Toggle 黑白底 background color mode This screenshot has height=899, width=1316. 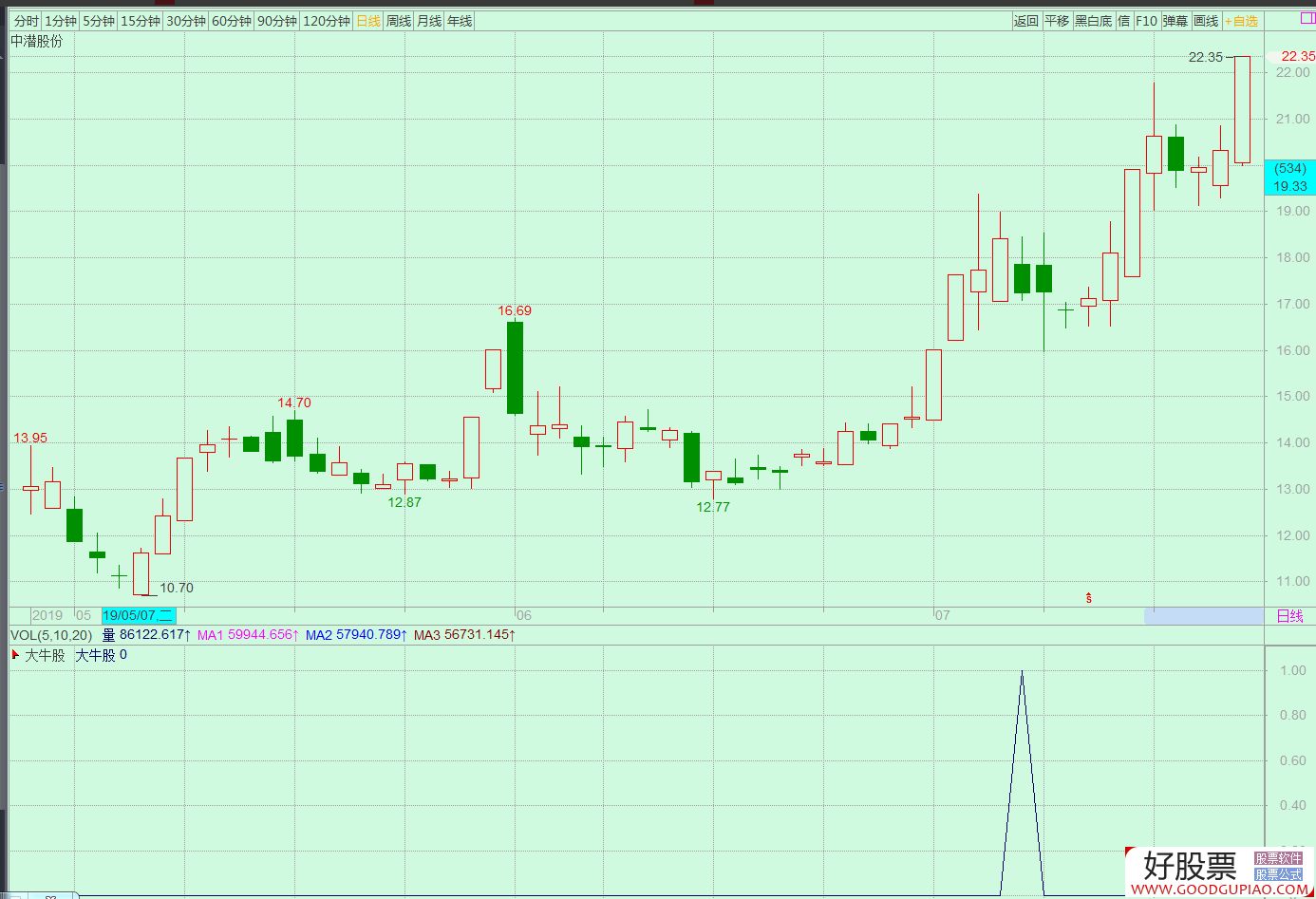tap(1093, 21)
